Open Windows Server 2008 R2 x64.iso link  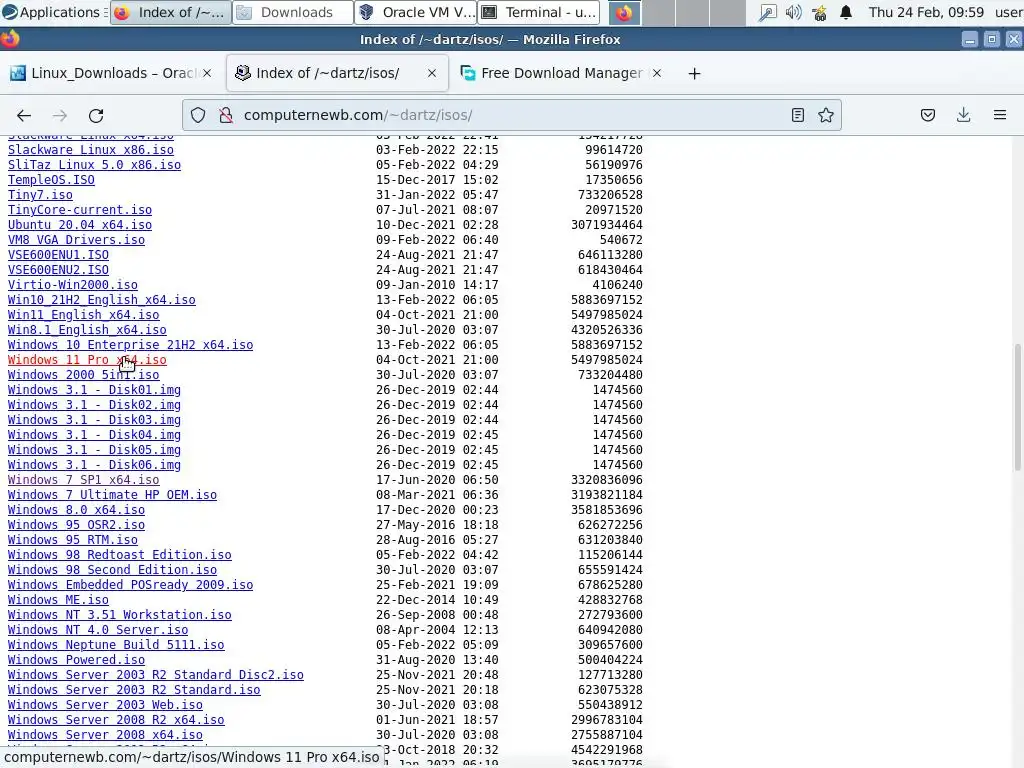116,720
